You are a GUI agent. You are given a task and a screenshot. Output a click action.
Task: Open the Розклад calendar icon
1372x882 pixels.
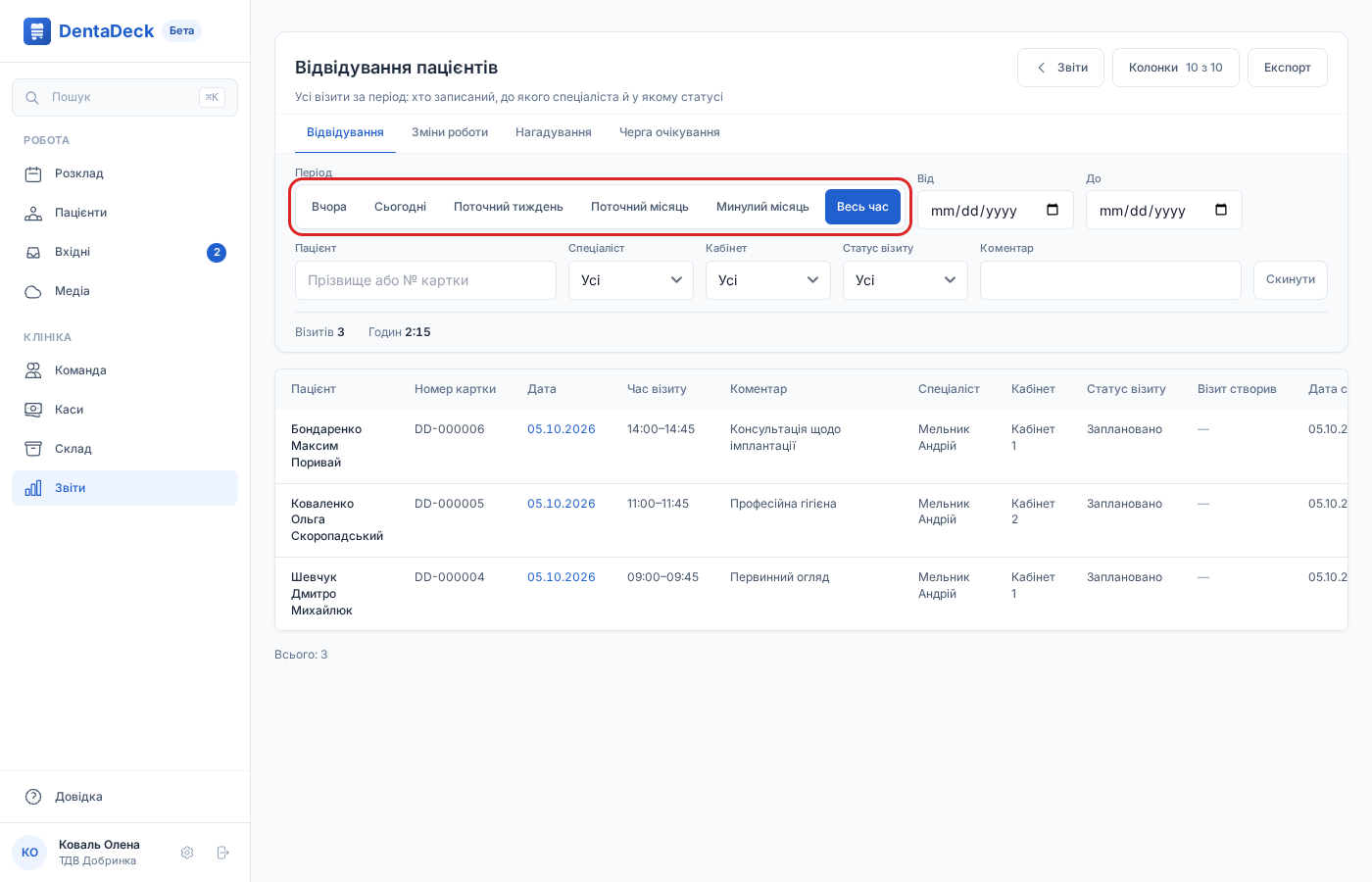tap(33, 173)
